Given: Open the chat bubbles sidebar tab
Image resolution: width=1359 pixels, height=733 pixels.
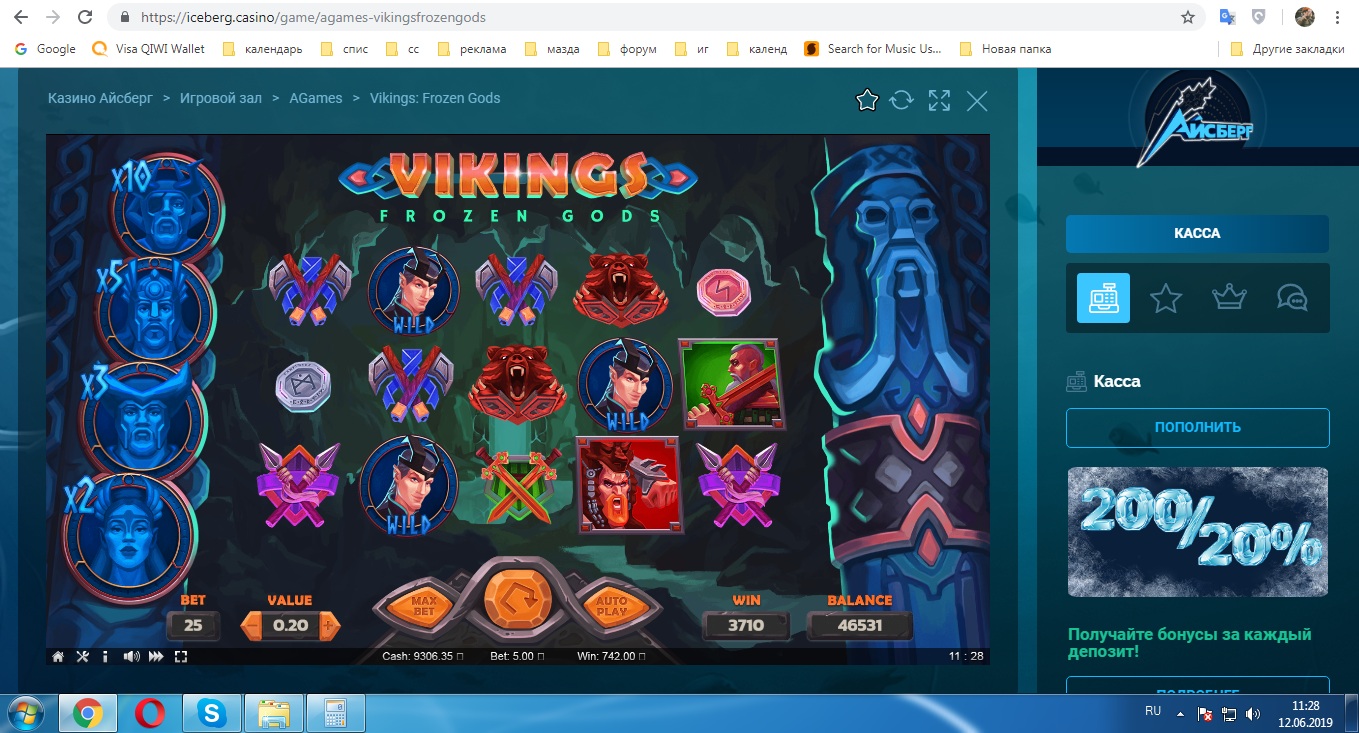Looking at the screenshot, I should (1292, 298).
